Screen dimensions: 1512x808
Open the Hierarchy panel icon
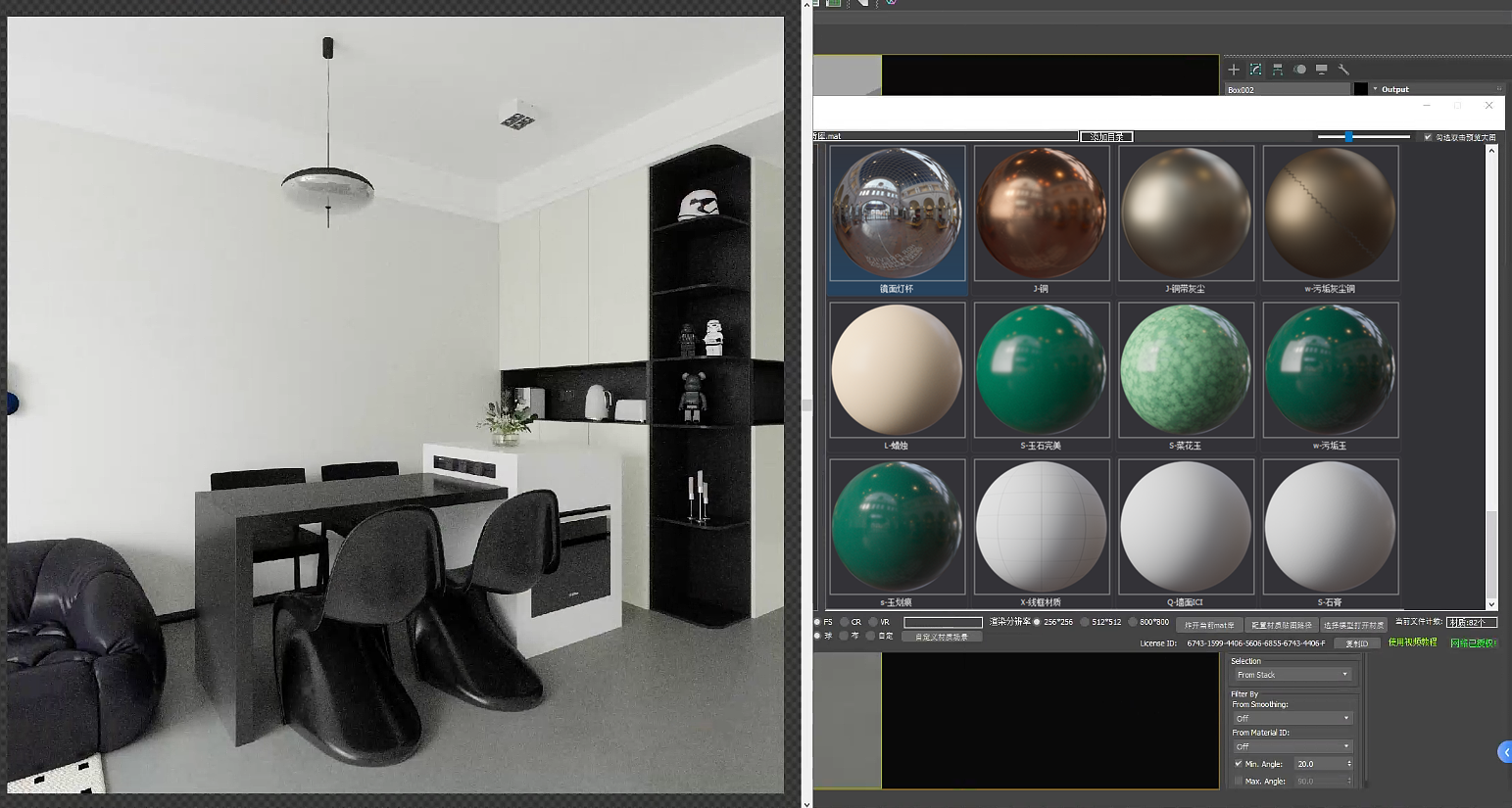click(x=1278, y=70)
